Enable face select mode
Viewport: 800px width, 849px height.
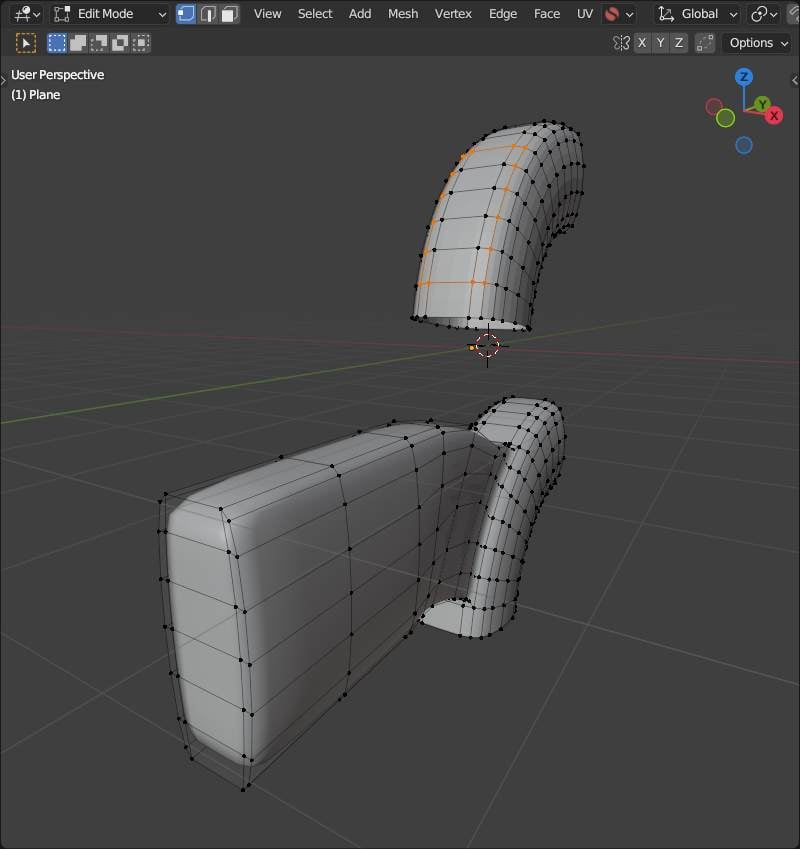pos(230,14)
